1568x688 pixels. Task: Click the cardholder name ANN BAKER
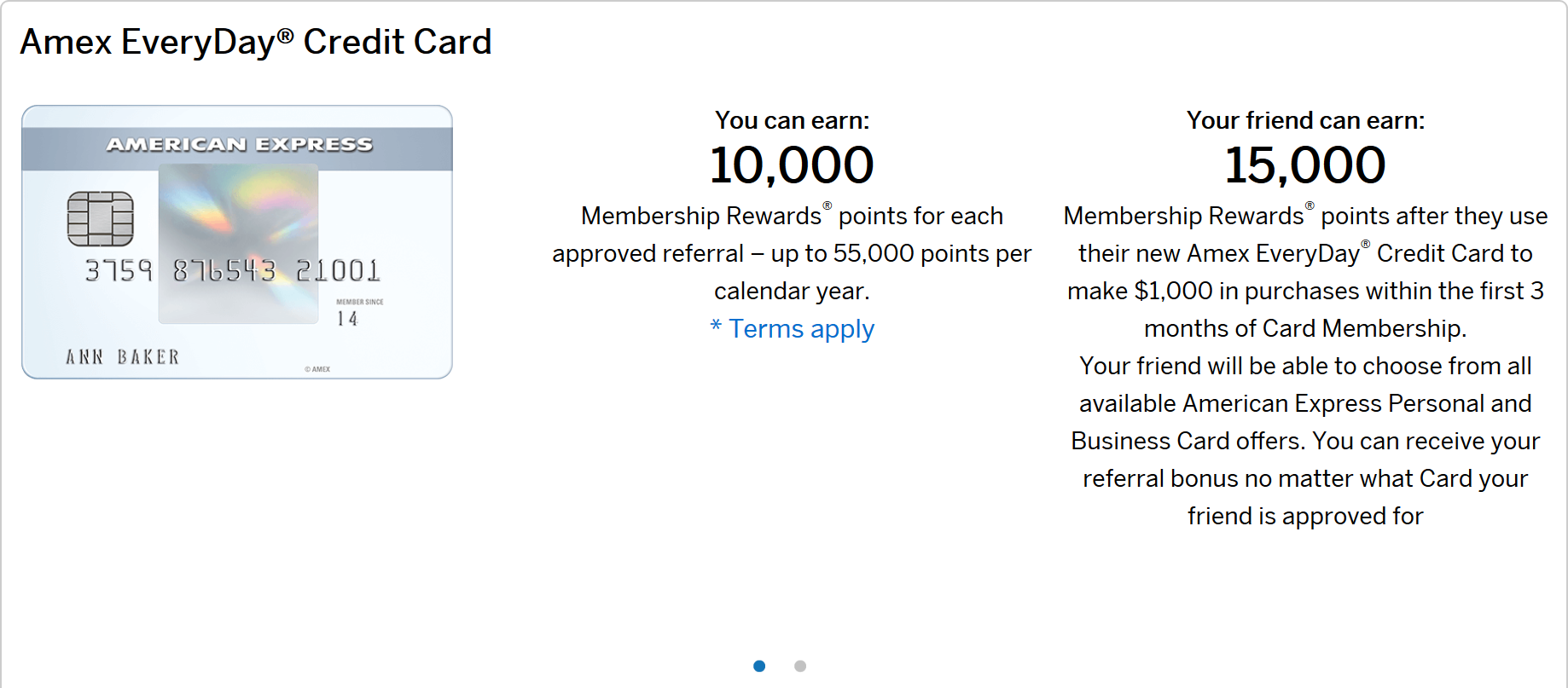tap(123, 357)
